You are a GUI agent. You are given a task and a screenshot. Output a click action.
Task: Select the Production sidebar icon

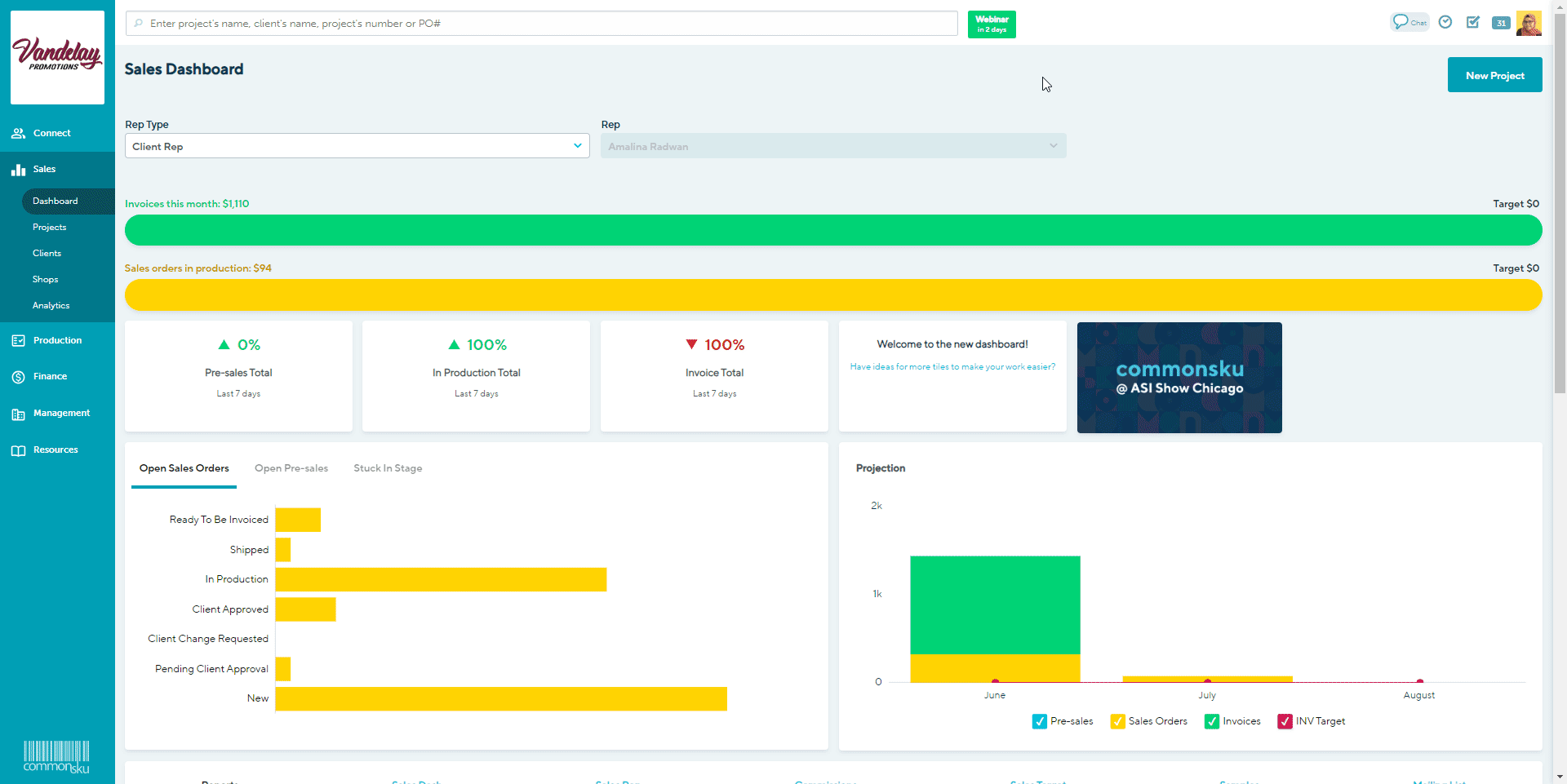pos(18,340)
